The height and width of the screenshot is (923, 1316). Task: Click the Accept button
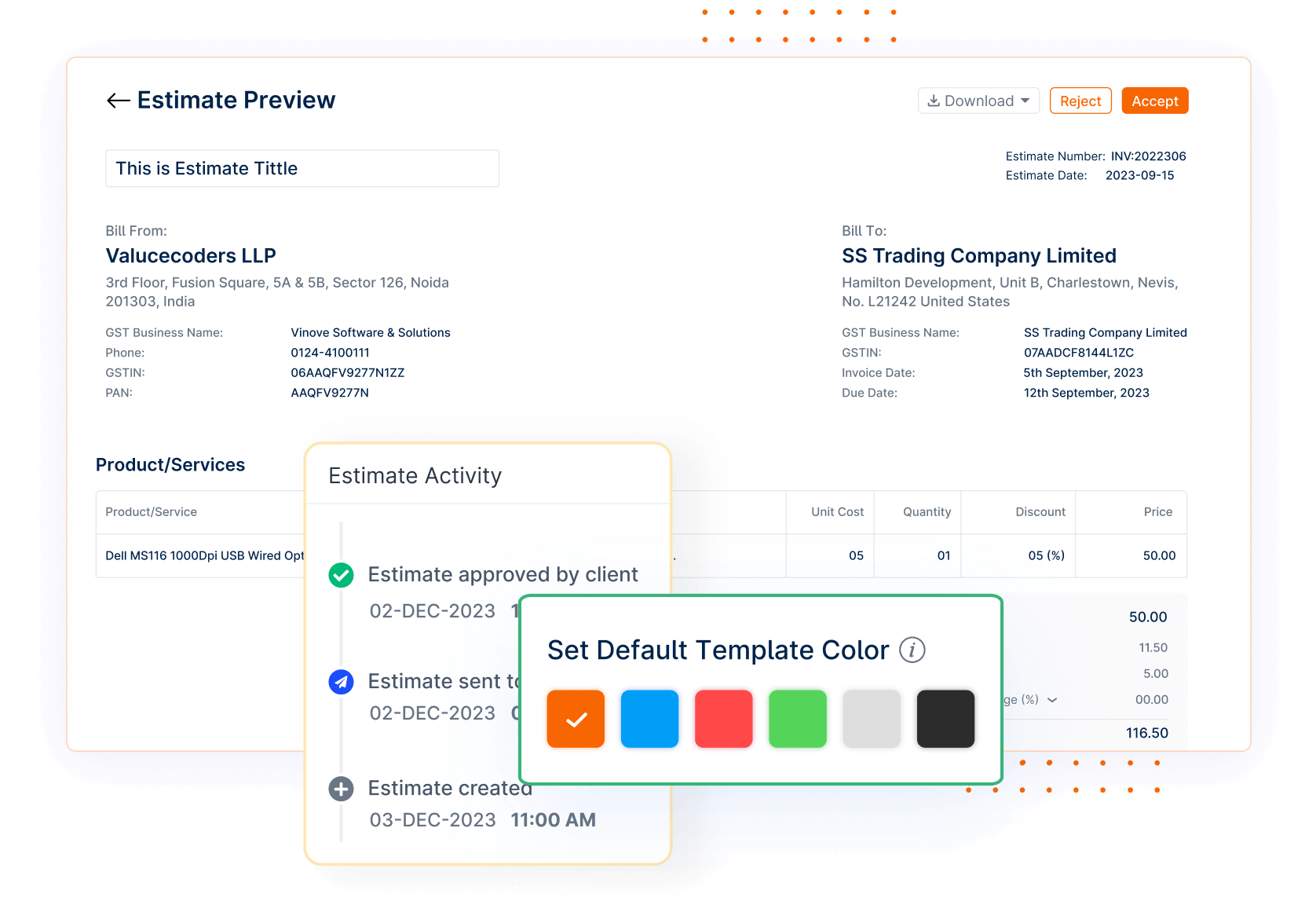tap(1155, 101)
